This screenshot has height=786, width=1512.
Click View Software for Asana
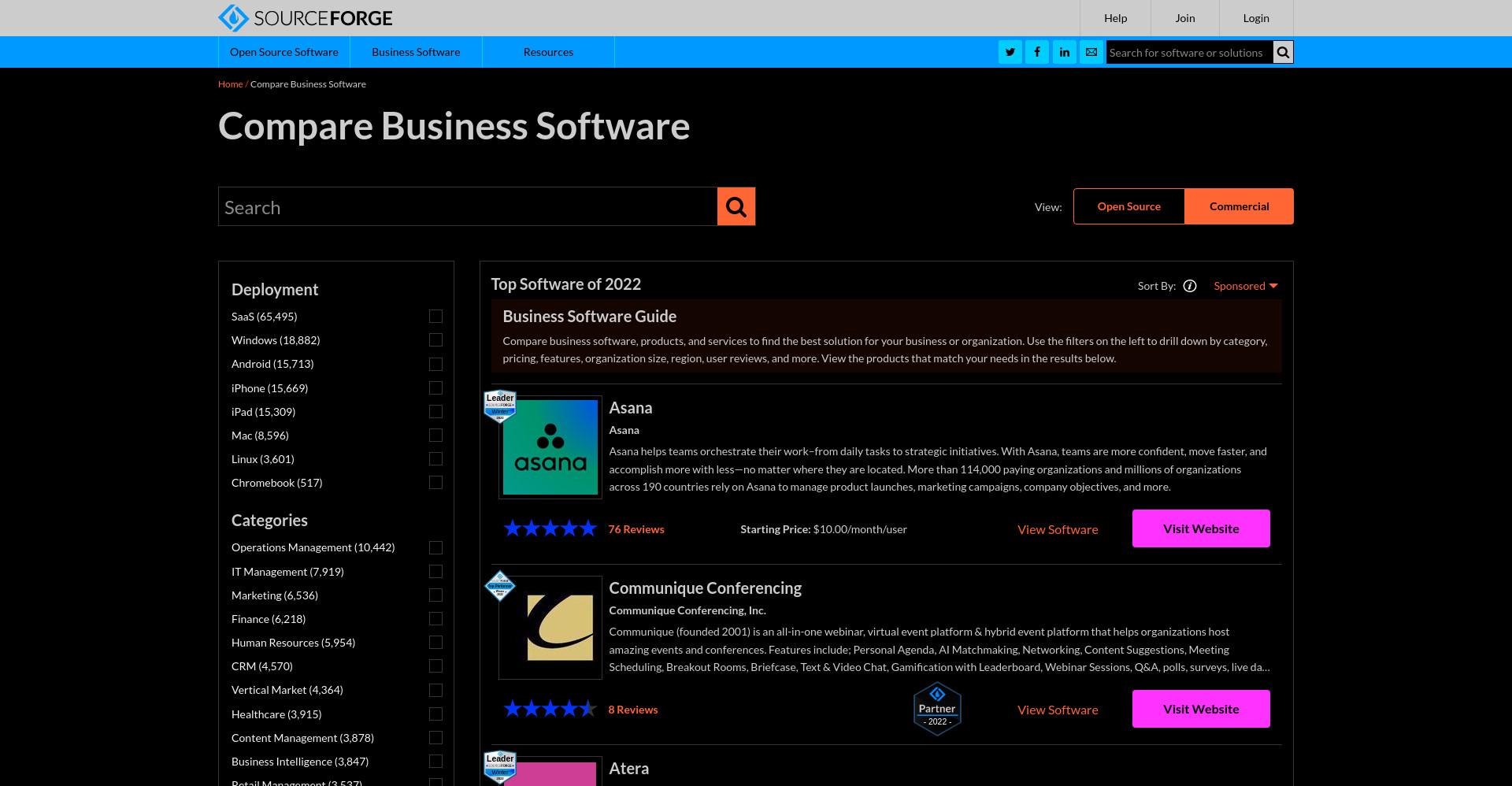coord(1058,529)
